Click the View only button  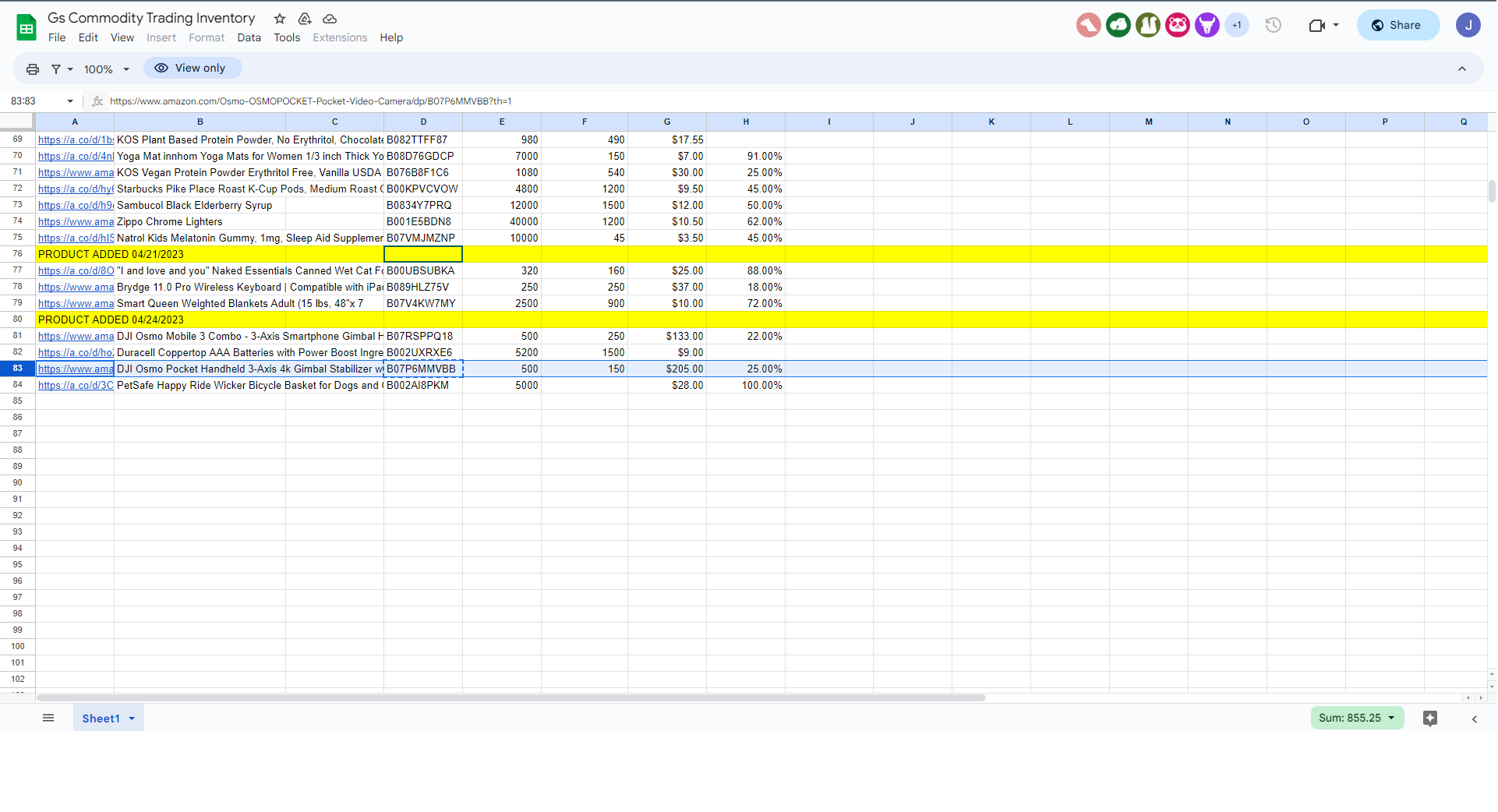click(x=193, y=69)
